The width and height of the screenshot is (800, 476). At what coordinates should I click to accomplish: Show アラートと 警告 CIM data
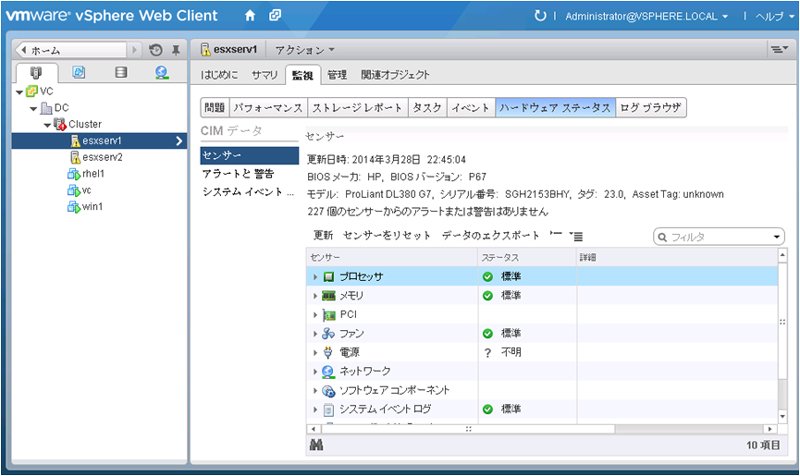pyautogui.click(x=238, y=174)
